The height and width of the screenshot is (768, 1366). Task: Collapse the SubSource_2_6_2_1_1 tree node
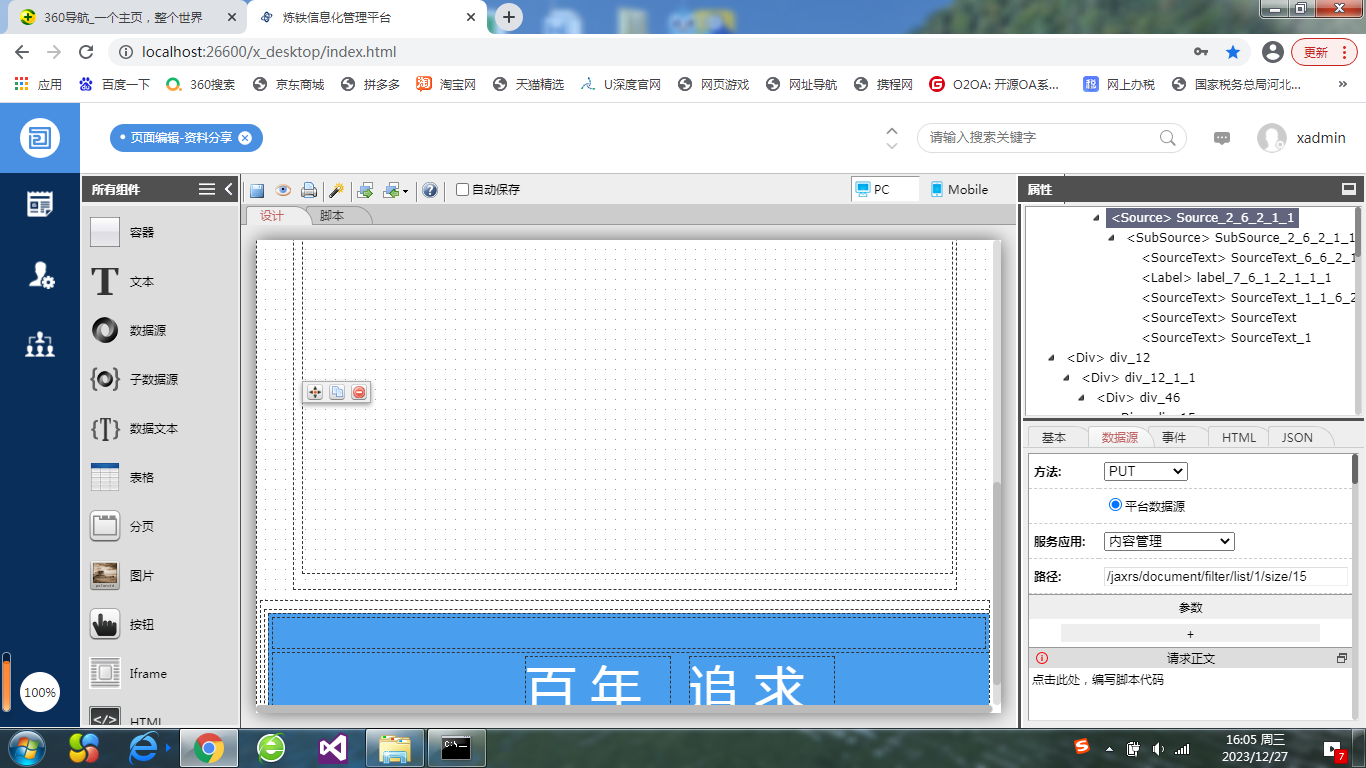(x=1112, y=238)
